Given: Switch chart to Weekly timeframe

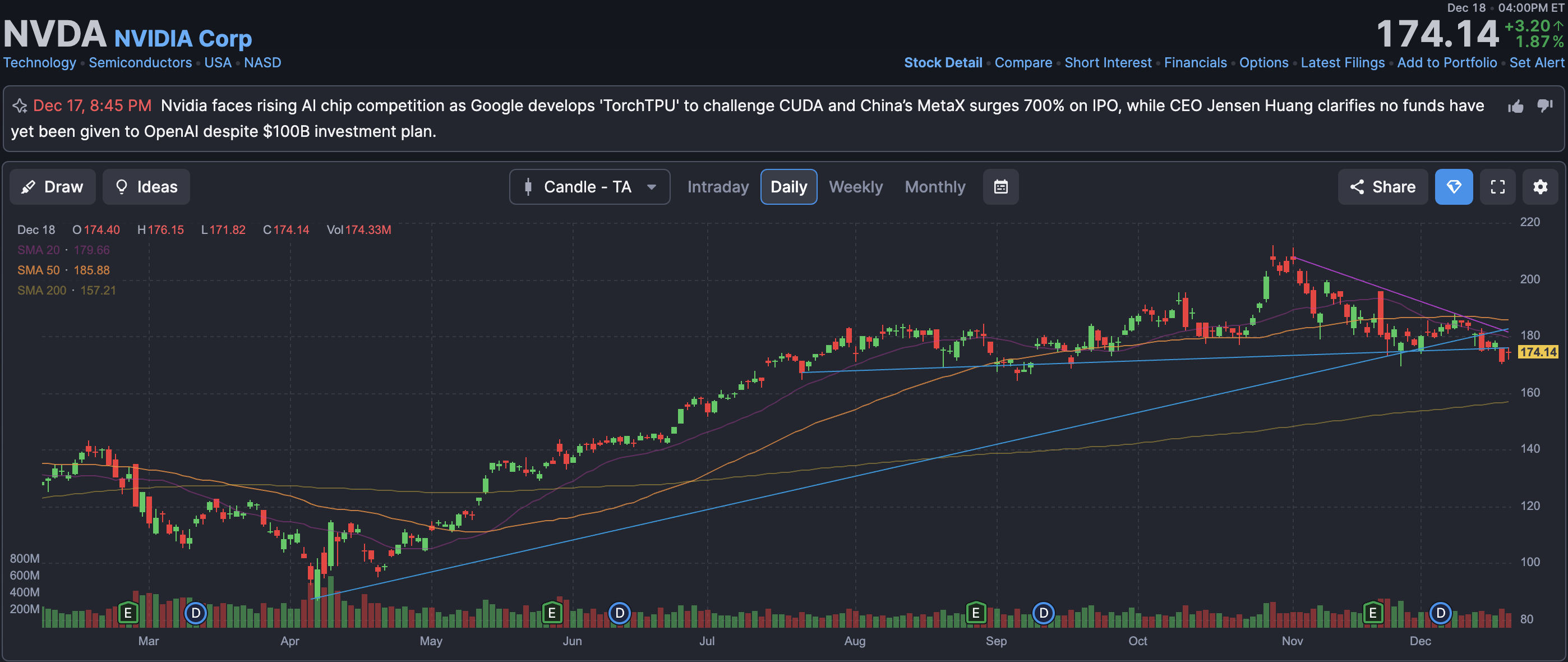Looking at the screenshot, I should (x=855, y=187).
